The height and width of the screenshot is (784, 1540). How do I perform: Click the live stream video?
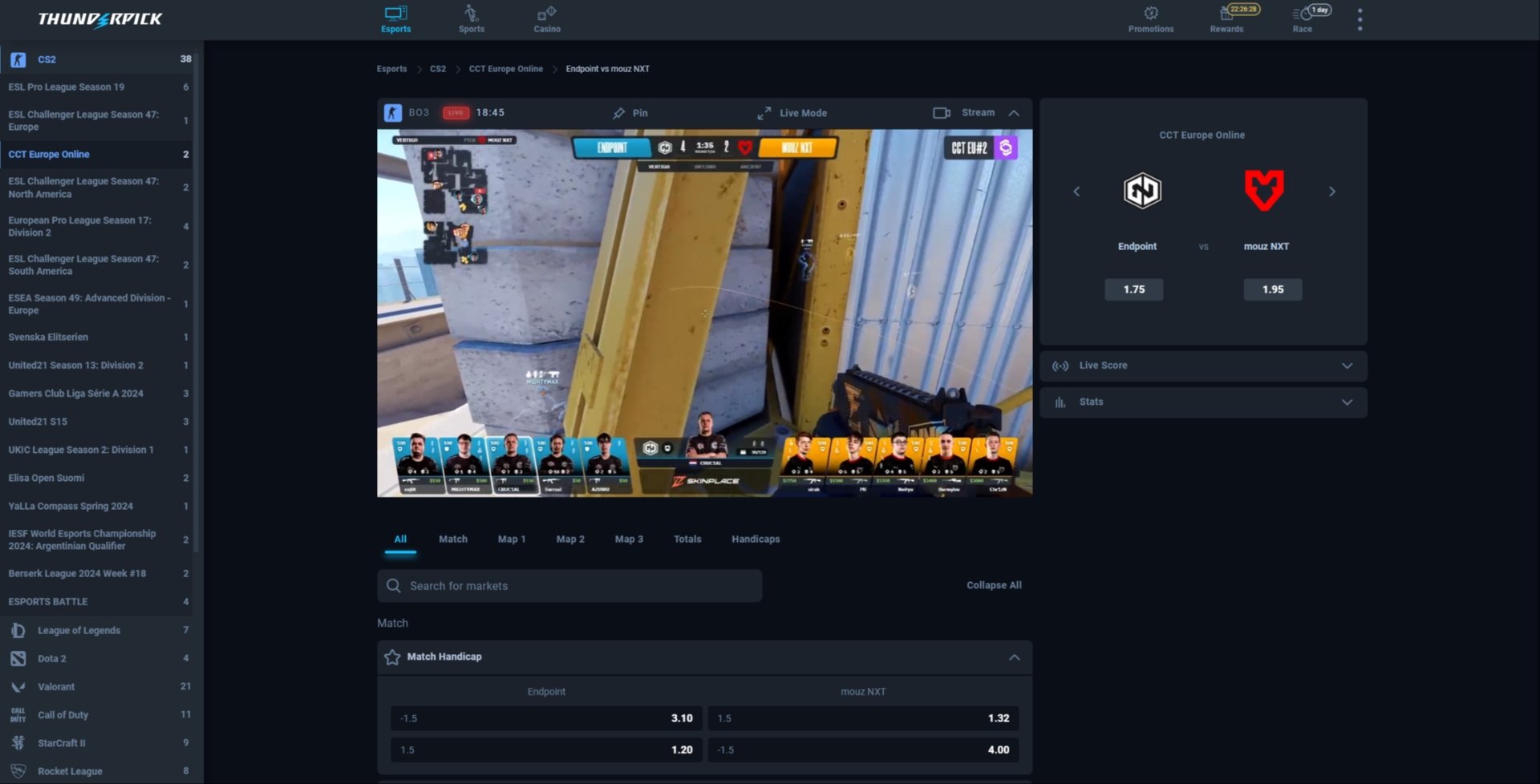coord(704,313)
